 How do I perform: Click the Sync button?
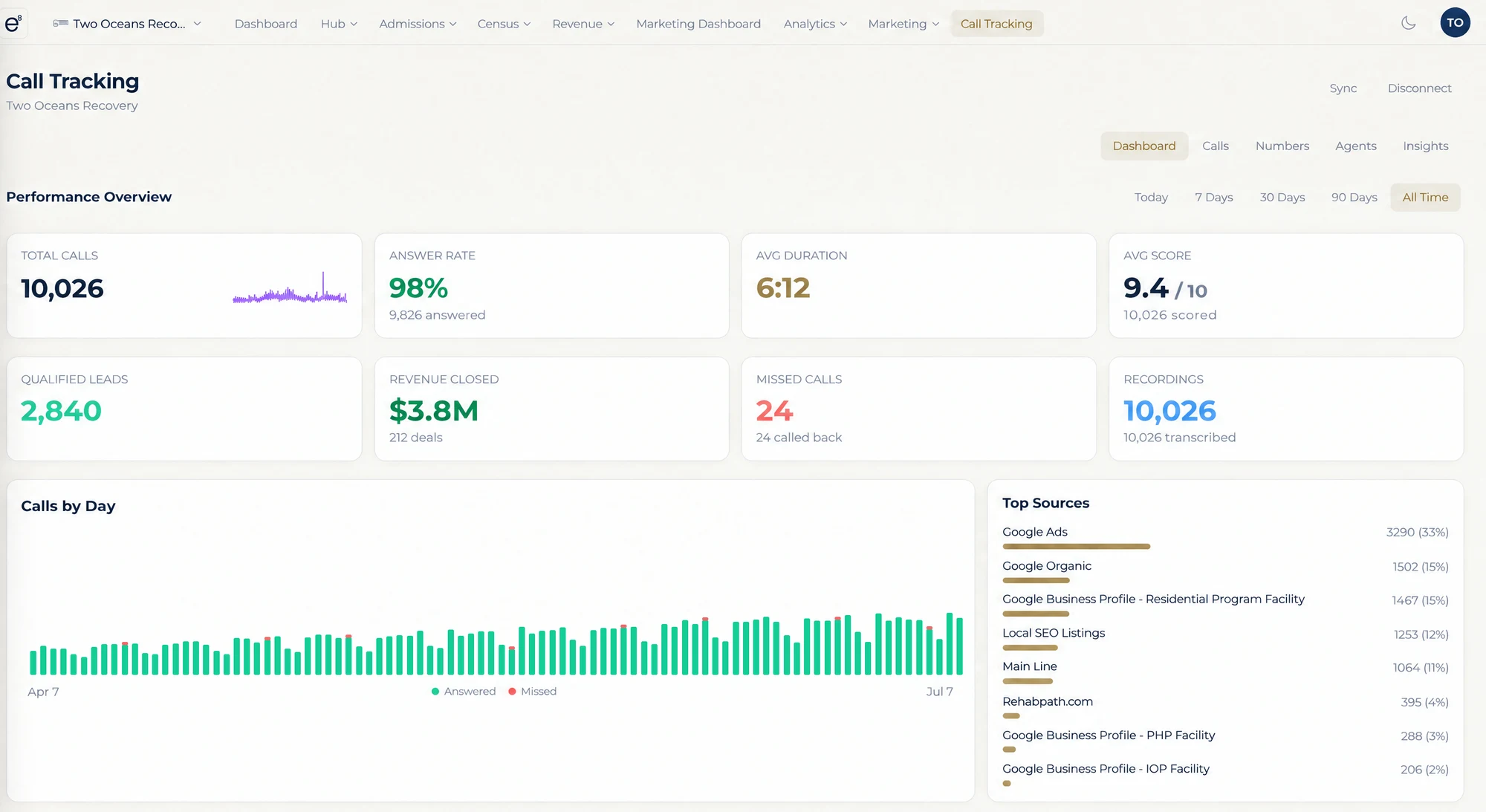[1343, 88]
